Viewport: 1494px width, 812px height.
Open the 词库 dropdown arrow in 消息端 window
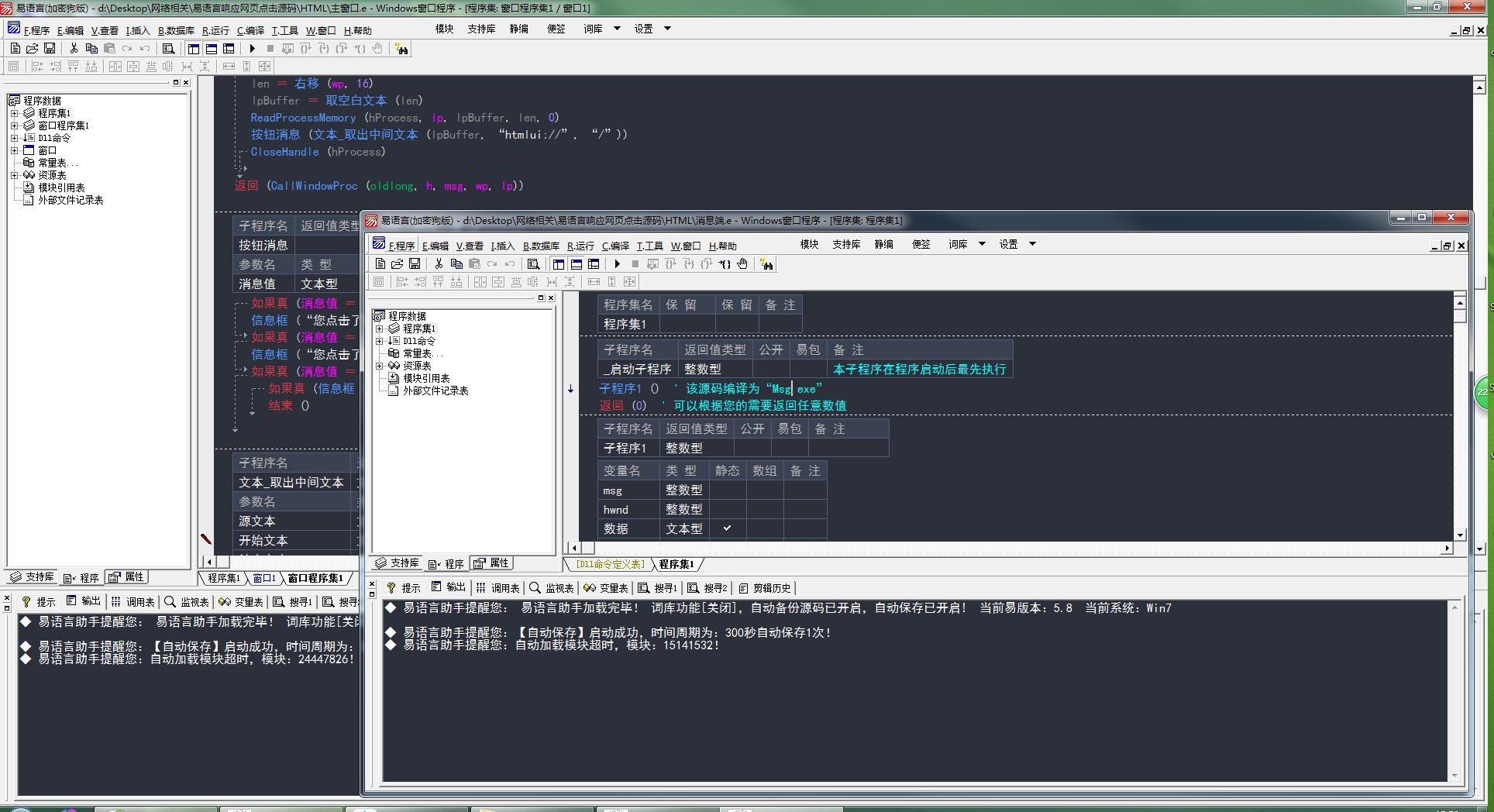982,244
